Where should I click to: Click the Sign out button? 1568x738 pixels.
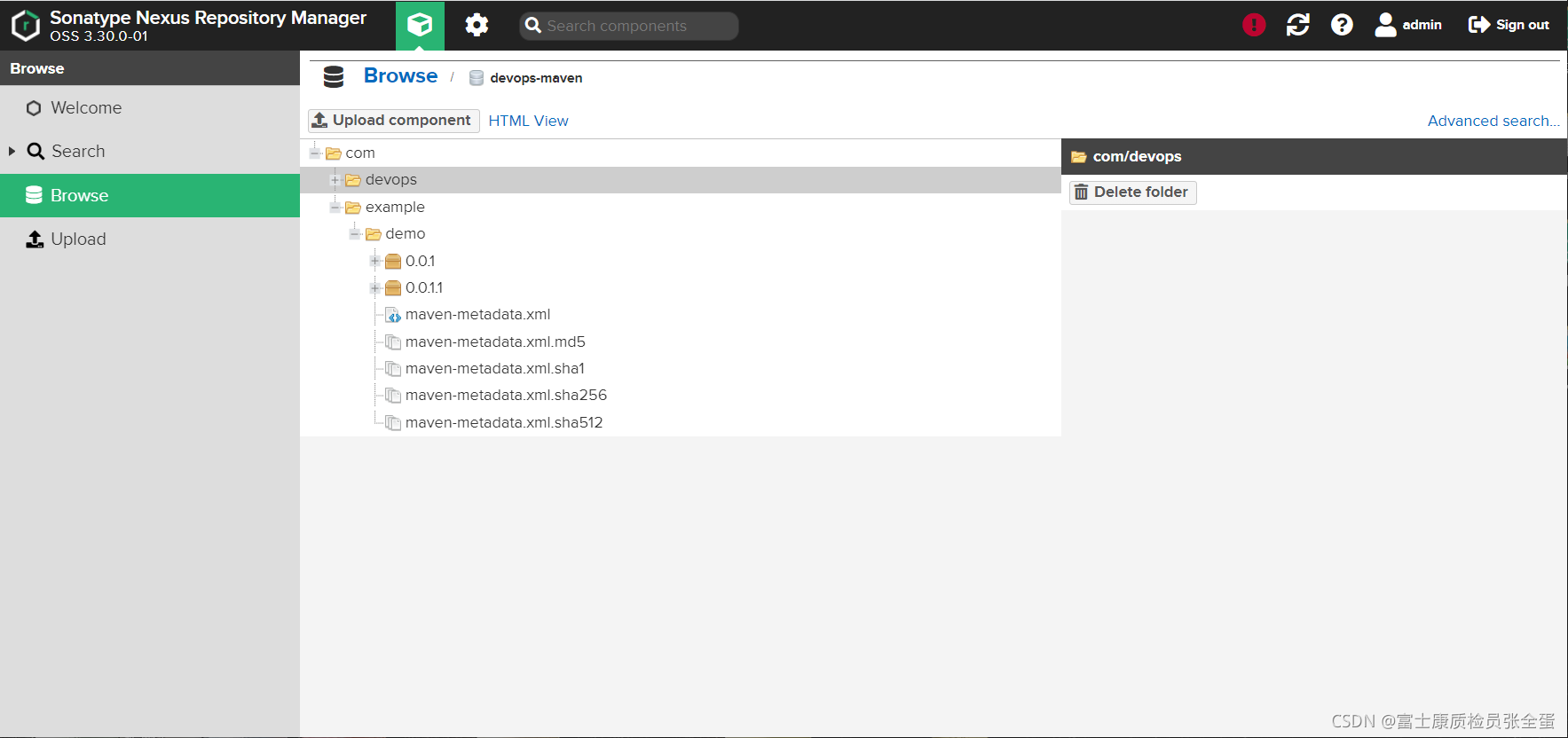tap(1509, 25)
